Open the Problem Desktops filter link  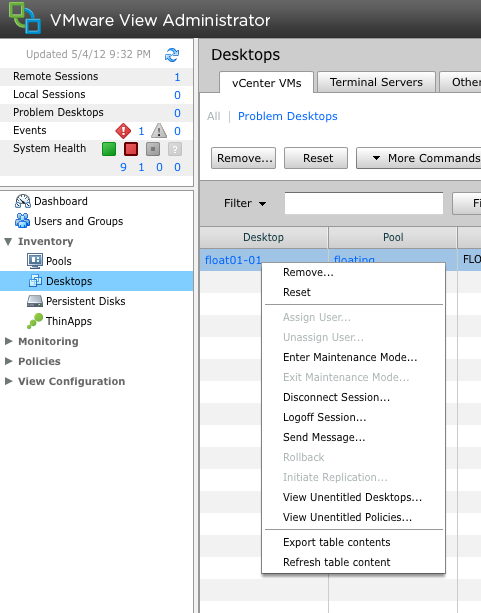point(287,116)
